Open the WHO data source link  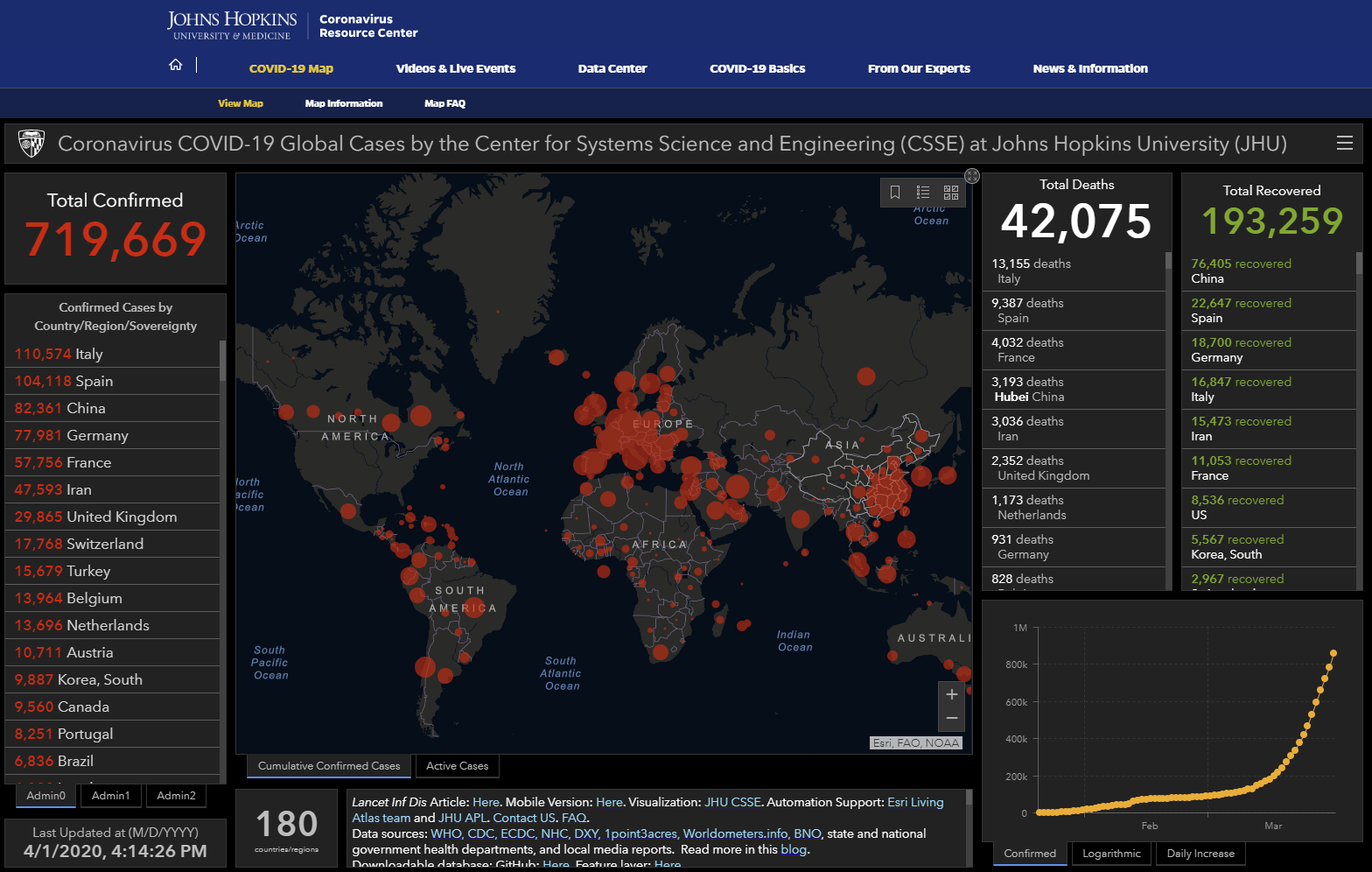pos(446,833)
